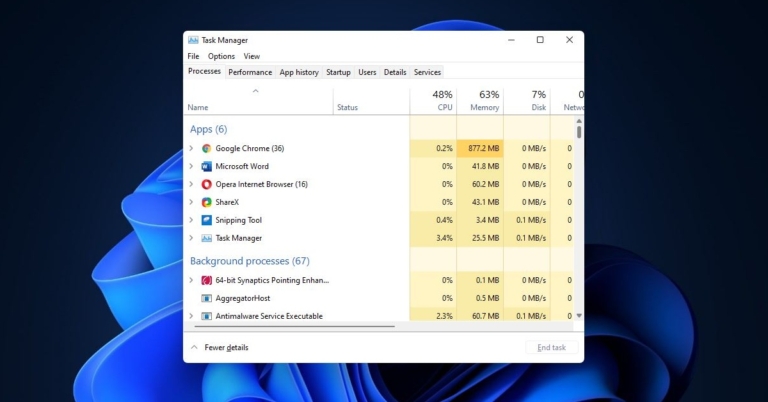
Task: Select the Google Chrome (36) row text
Action: tap(250, 148)
